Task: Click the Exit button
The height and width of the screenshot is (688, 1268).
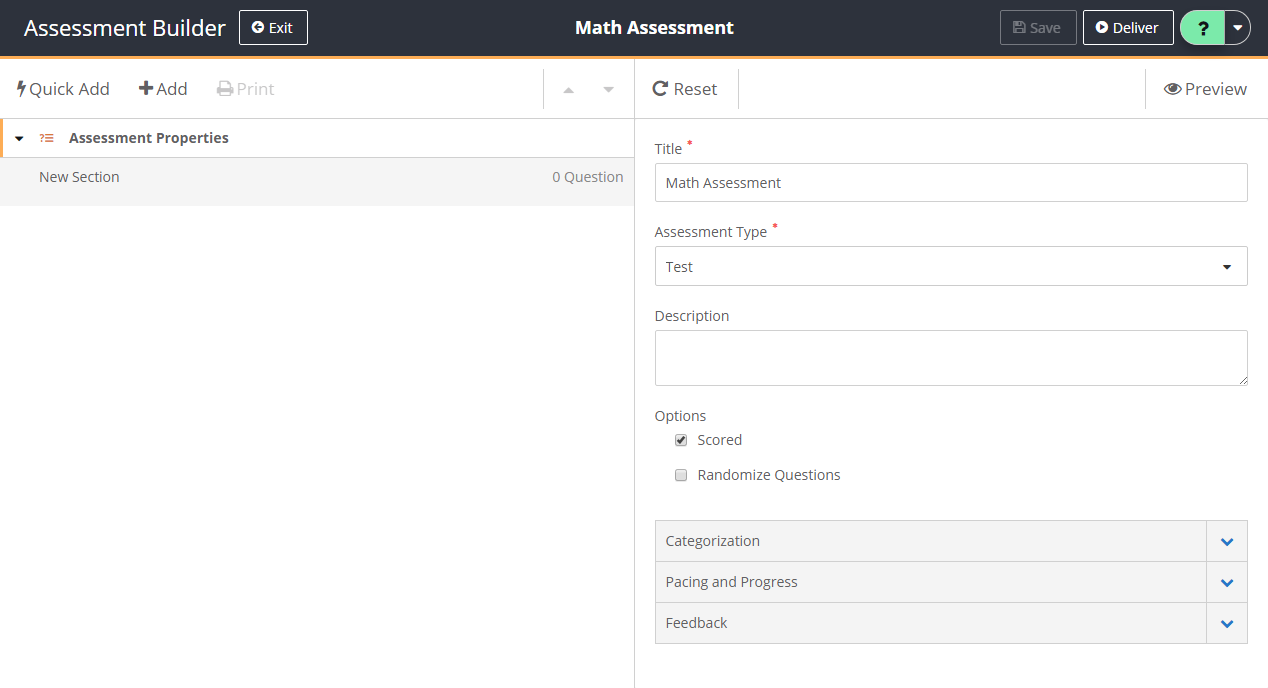Action: [273, 28]
